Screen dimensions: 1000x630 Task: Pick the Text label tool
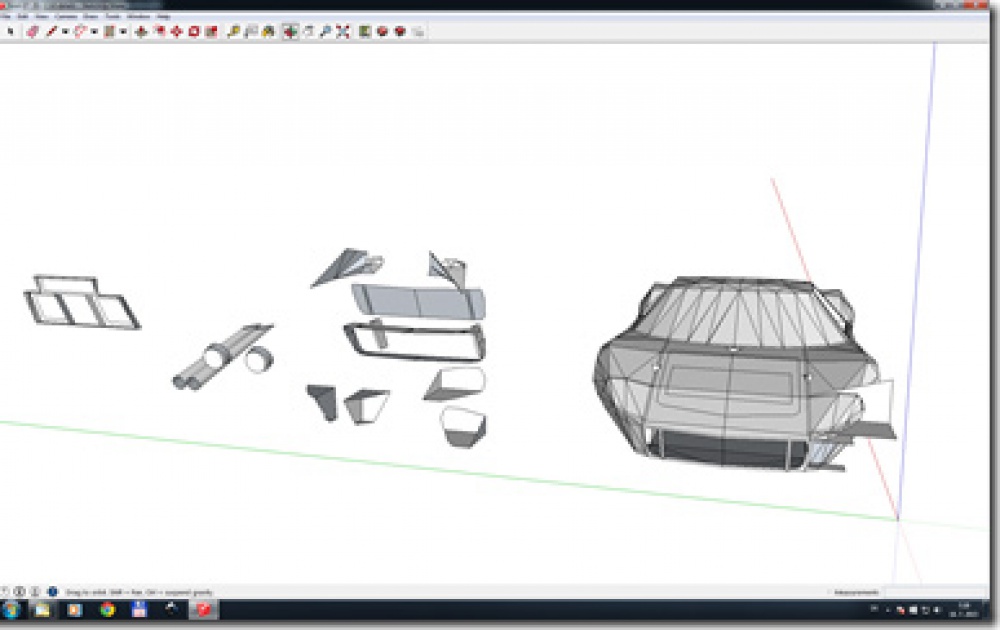pyautogui.click(x=251, y=31)
